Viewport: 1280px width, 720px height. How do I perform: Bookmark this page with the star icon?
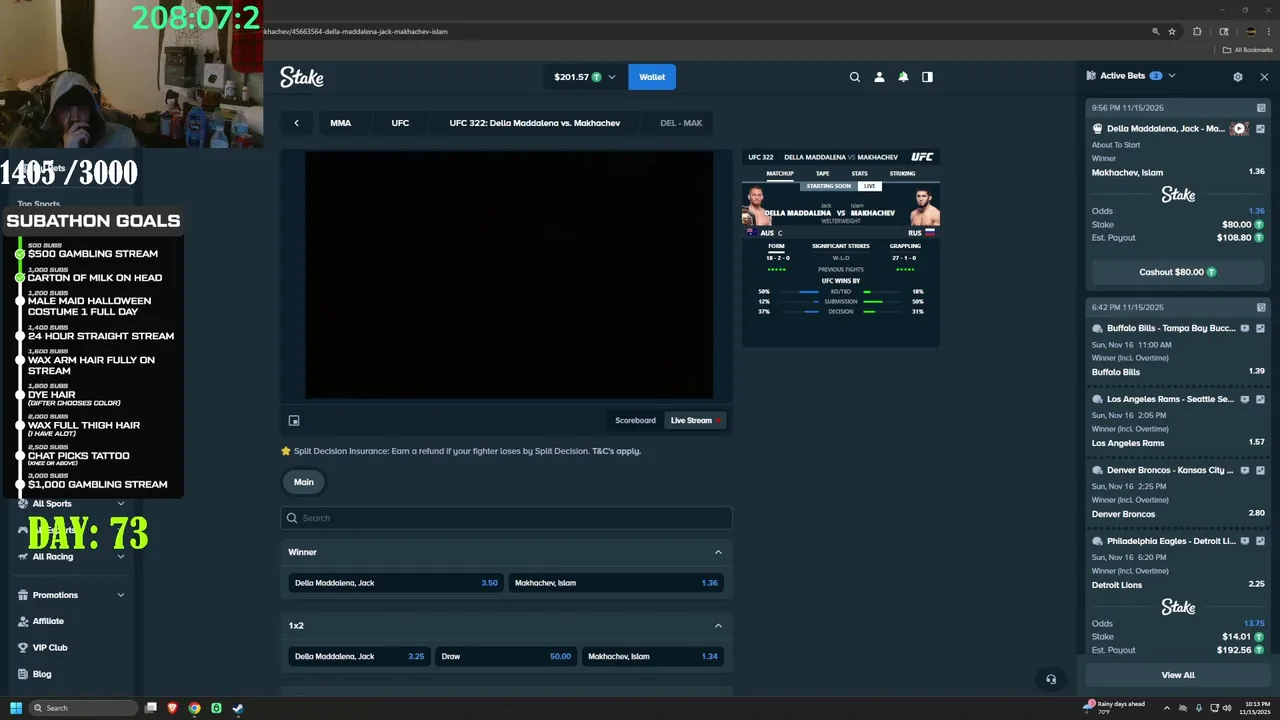coord(1172,31)
